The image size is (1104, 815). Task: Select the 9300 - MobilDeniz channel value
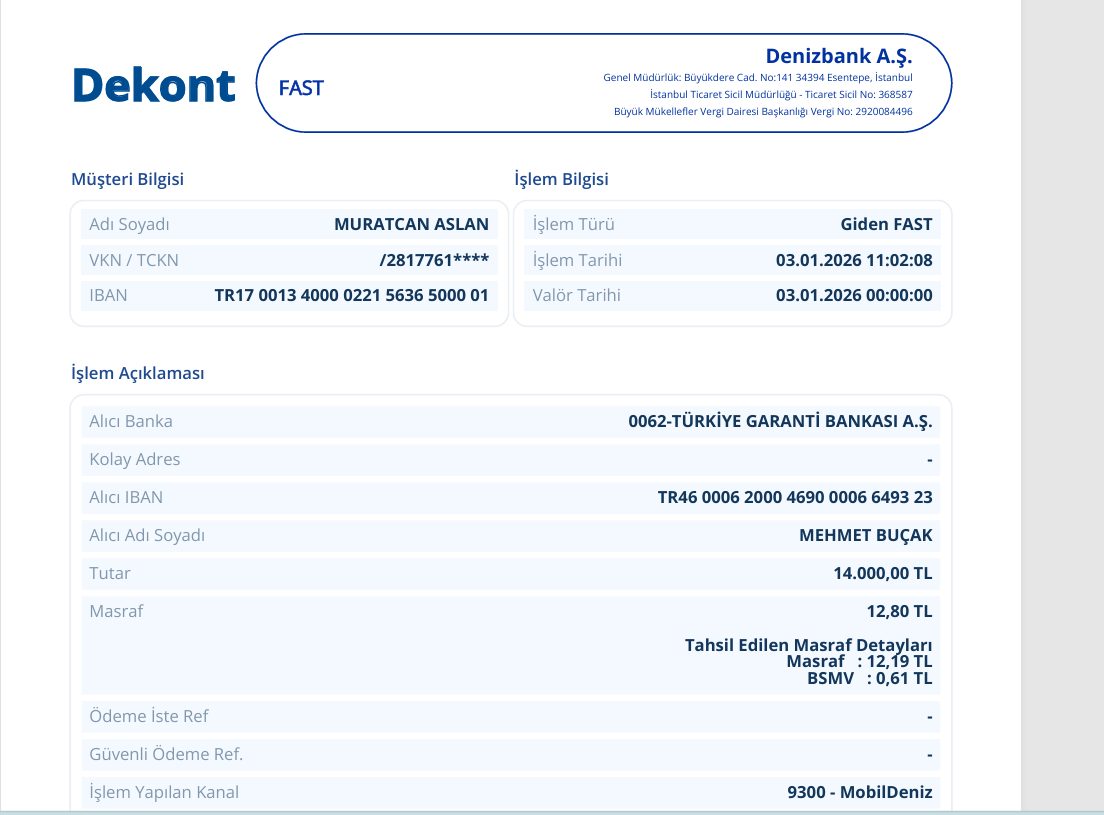(x=860, y=792)
